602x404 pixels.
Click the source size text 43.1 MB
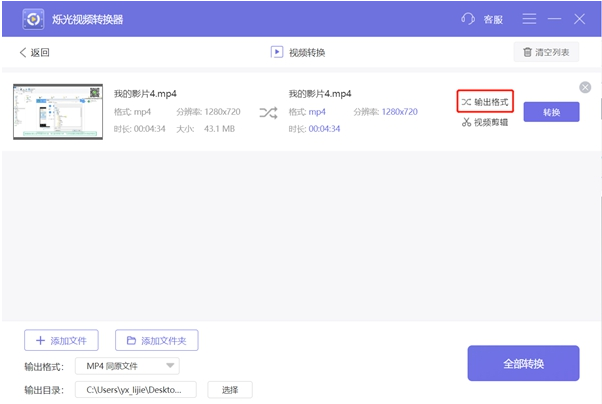[219, 129]
